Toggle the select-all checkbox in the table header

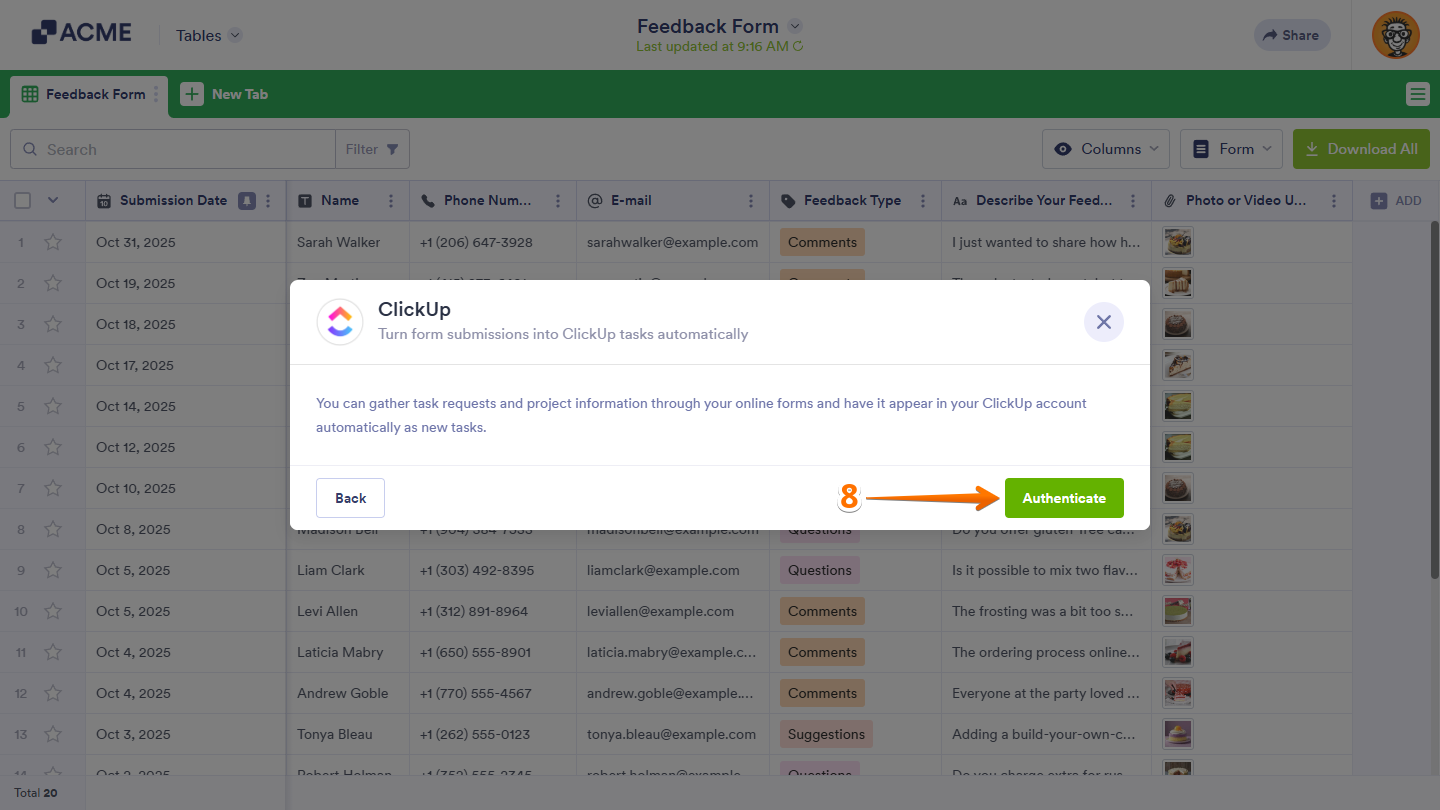tap(22, 200)
